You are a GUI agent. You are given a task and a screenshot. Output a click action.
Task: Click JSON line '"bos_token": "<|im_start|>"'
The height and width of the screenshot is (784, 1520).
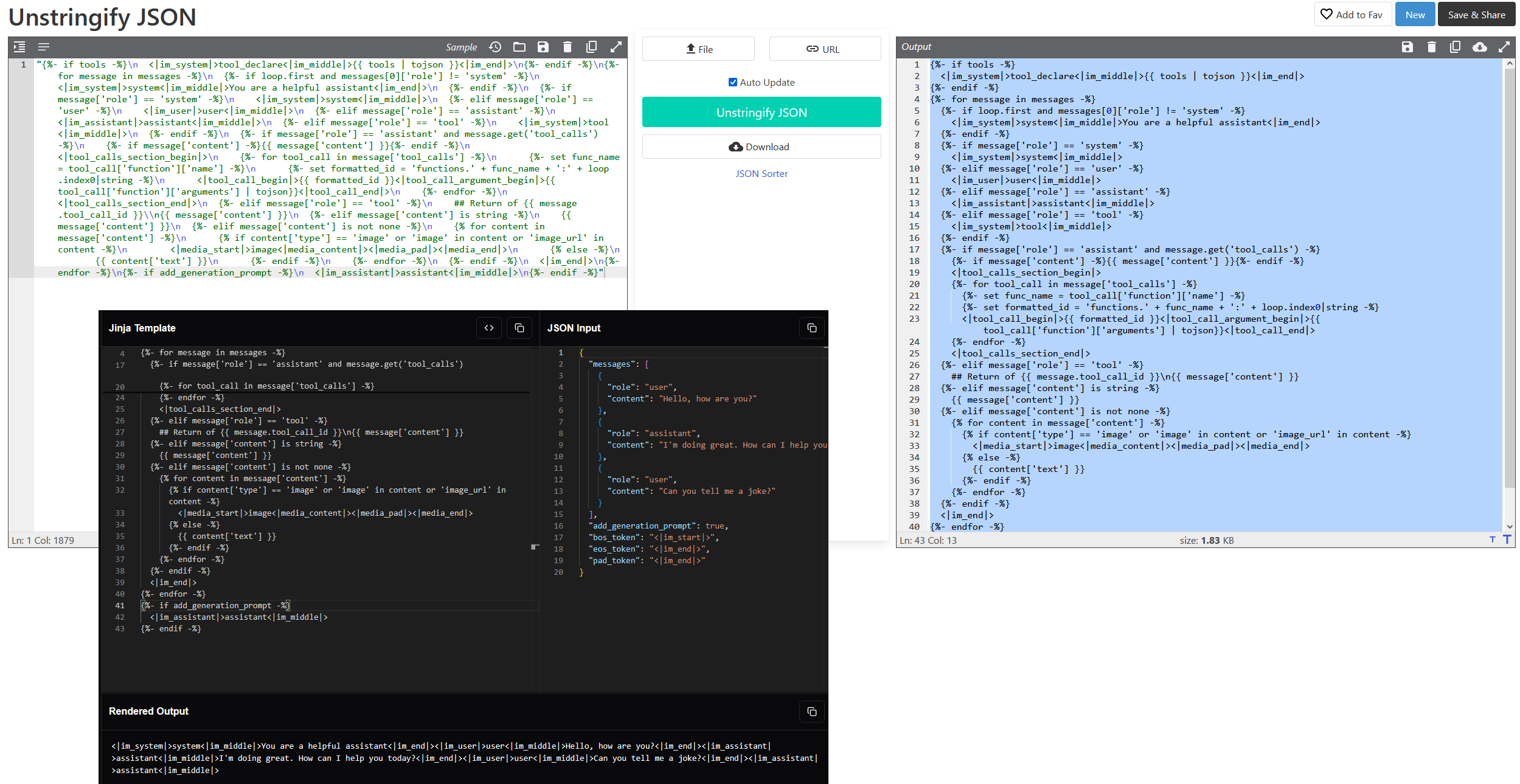pyautogui.click(x=654, y=537)
